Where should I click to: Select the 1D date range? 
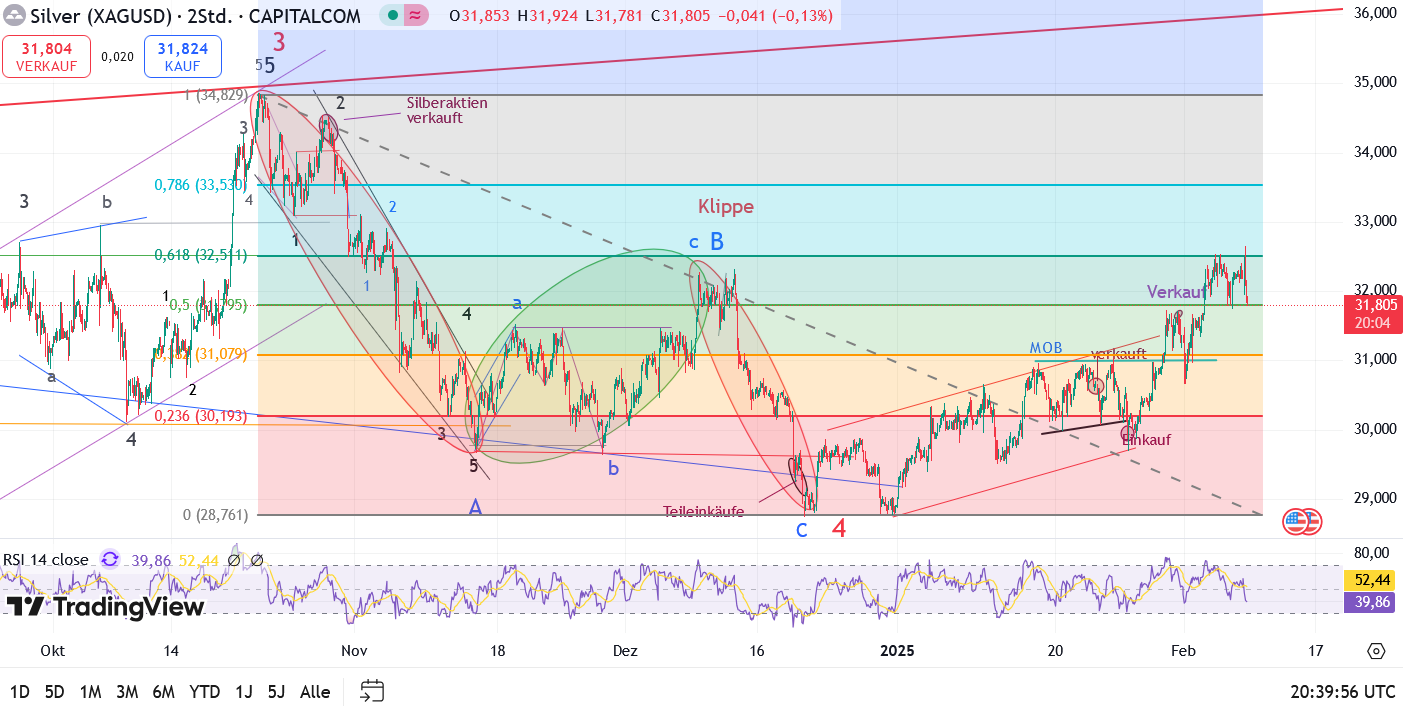coord(19,692)
